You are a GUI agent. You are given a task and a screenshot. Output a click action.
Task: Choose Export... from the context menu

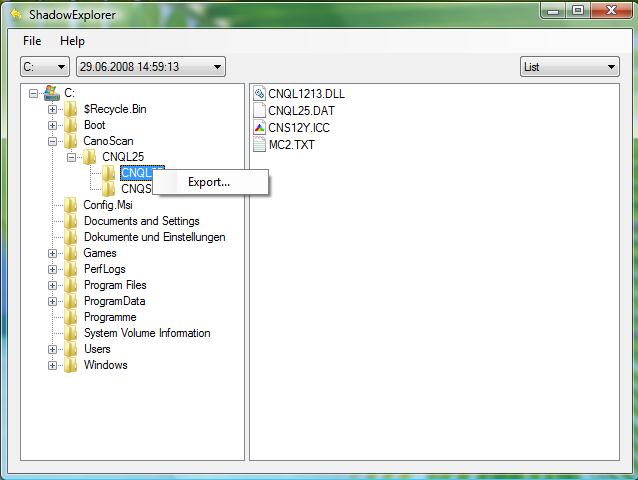[x=209, y=182]
